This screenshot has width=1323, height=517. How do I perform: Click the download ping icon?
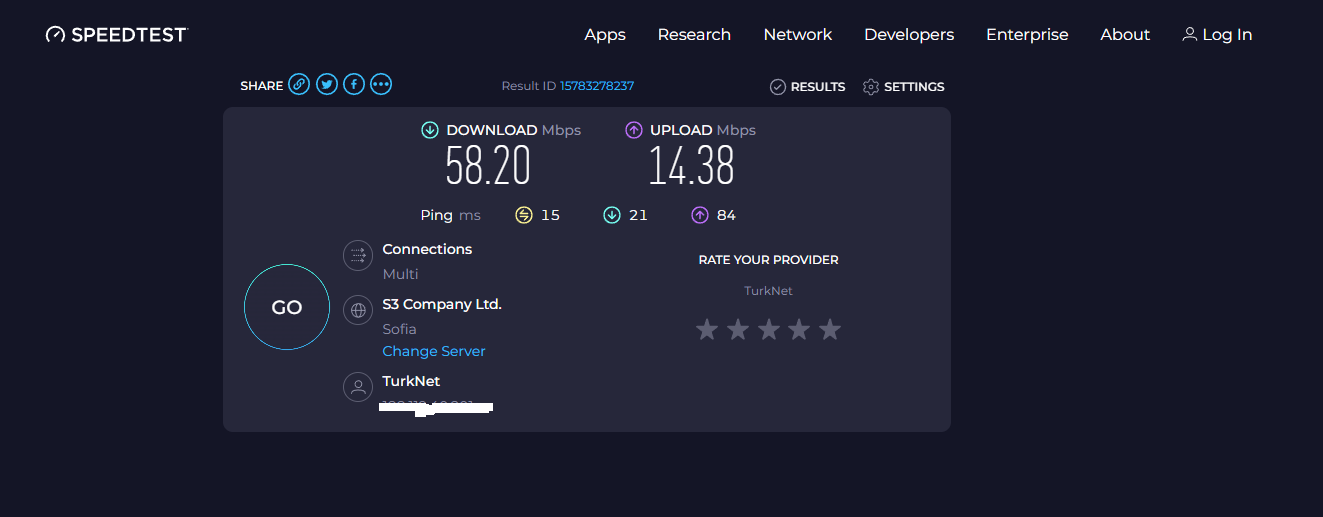pos(612,215)
